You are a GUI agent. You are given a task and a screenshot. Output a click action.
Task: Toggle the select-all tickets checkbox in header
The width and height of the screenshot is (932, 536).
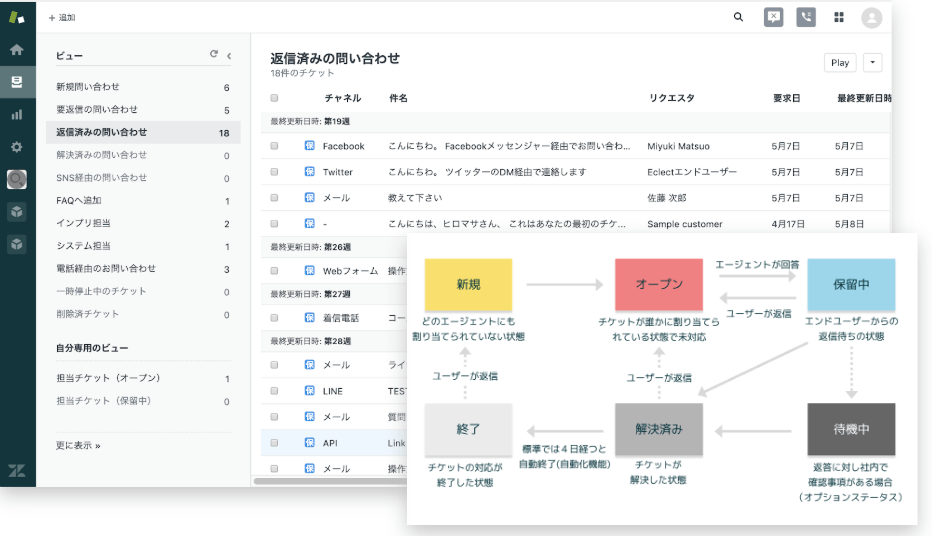point(274,98)
